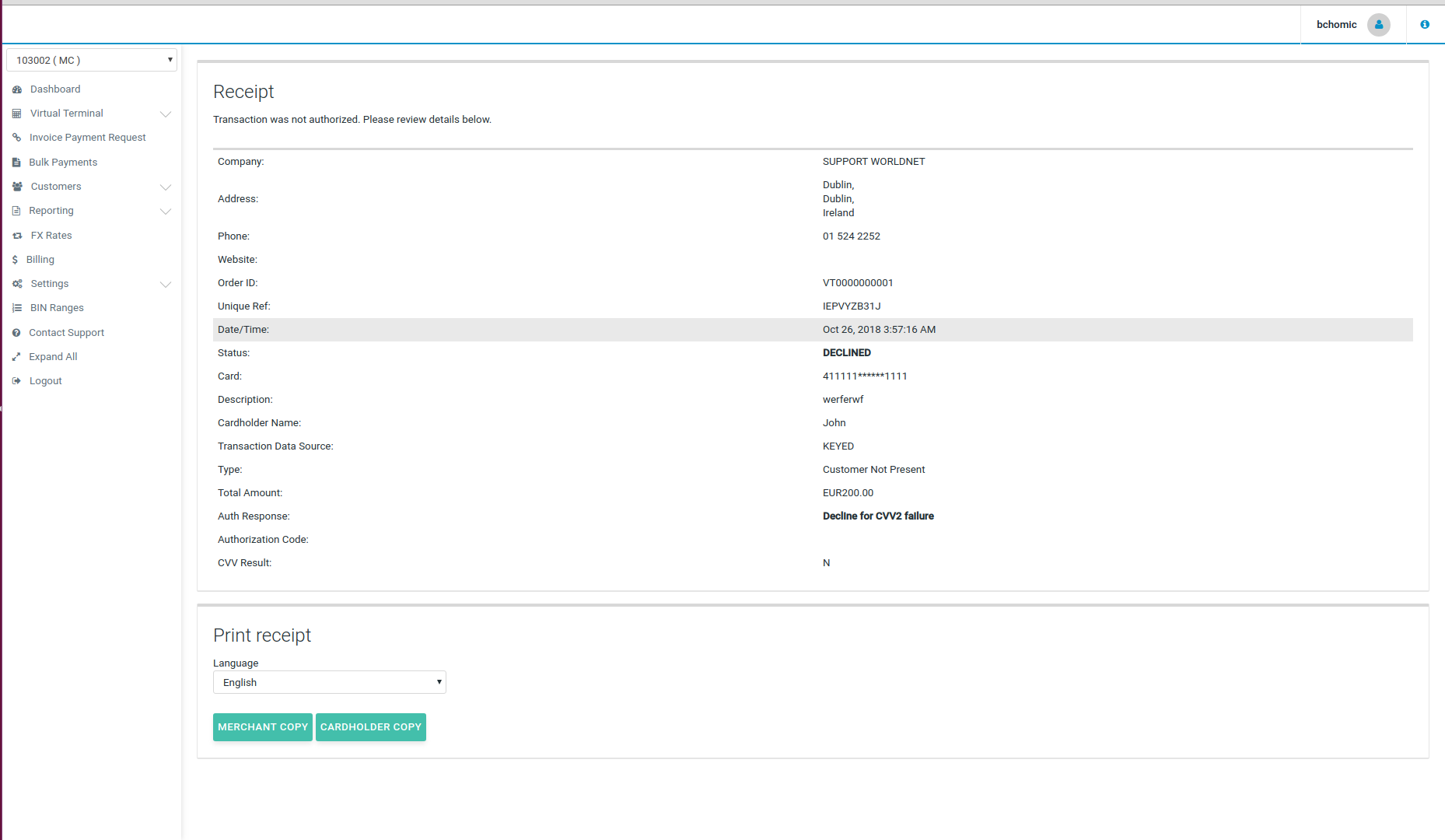This screenshot has width=1445, height=840.
Task: Click the FX Rates exchange icon
Action: coord(17,236)
